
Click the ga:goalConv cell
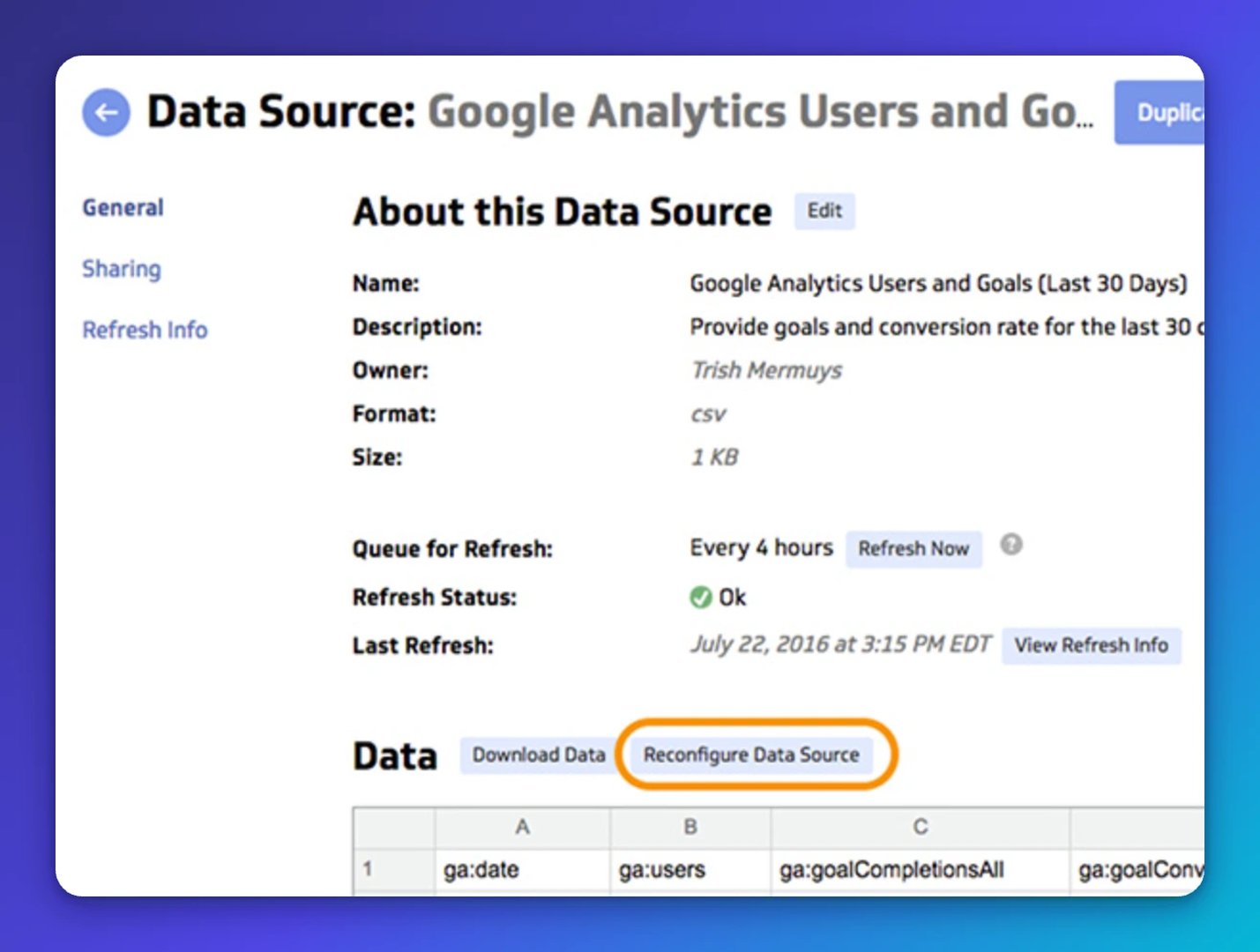click(1137, 870)
